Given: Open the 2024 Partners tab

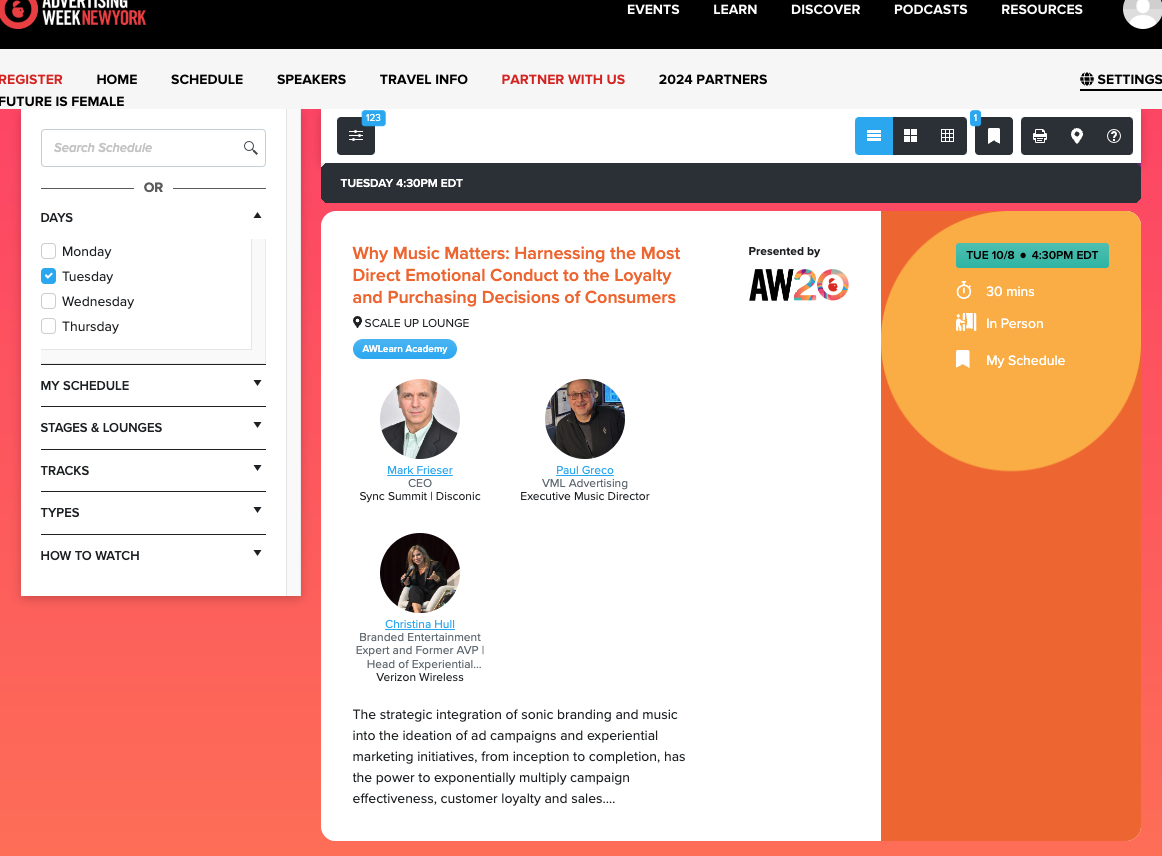Looking at the screenshot, I should coord(713,79).
